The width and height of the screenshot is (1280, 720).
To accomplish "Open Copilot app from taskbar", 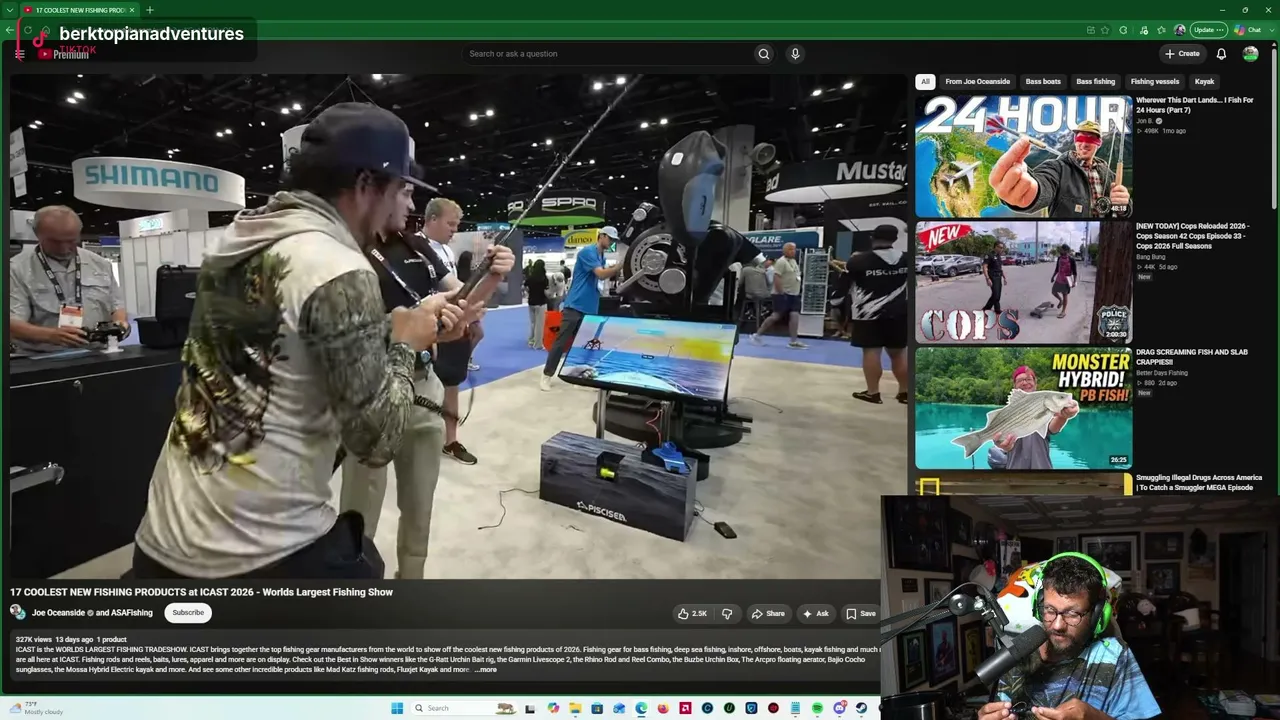I will click(x=554, y=708).
